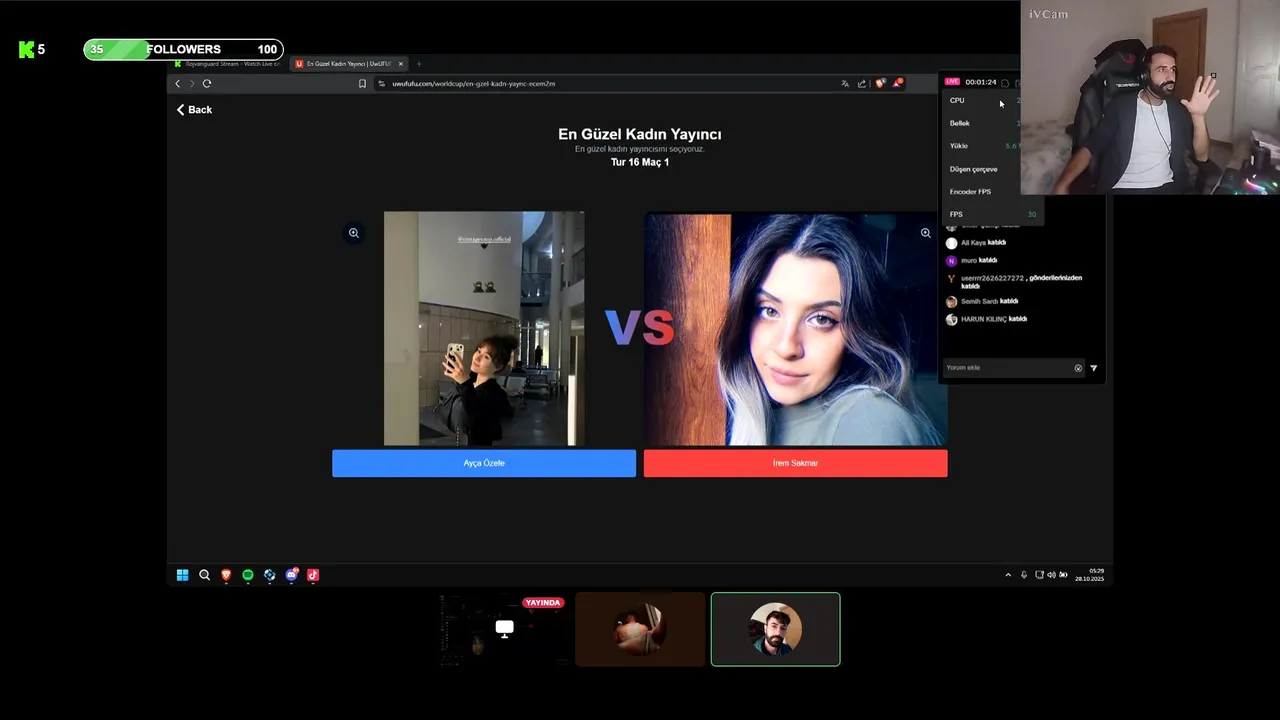Open the right contestant portrait photo

coord(795,329)
